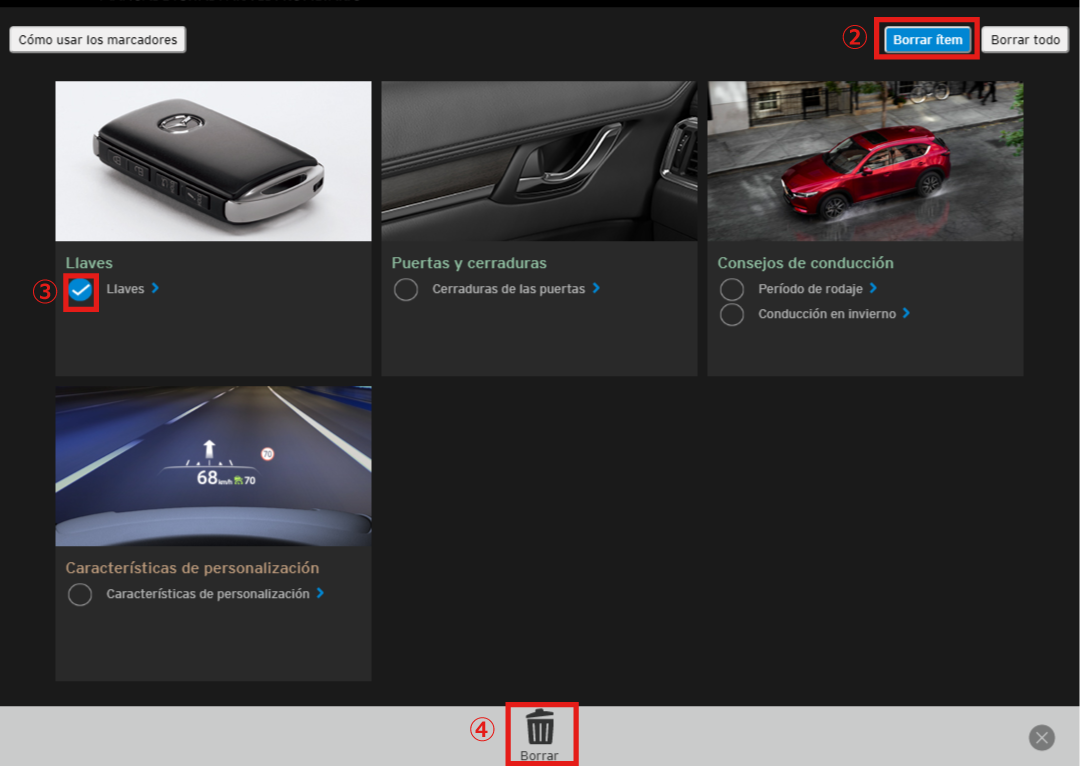1080x766 pixels.
Task: Click the door handle thumbnail image
Action: (539, 161)
